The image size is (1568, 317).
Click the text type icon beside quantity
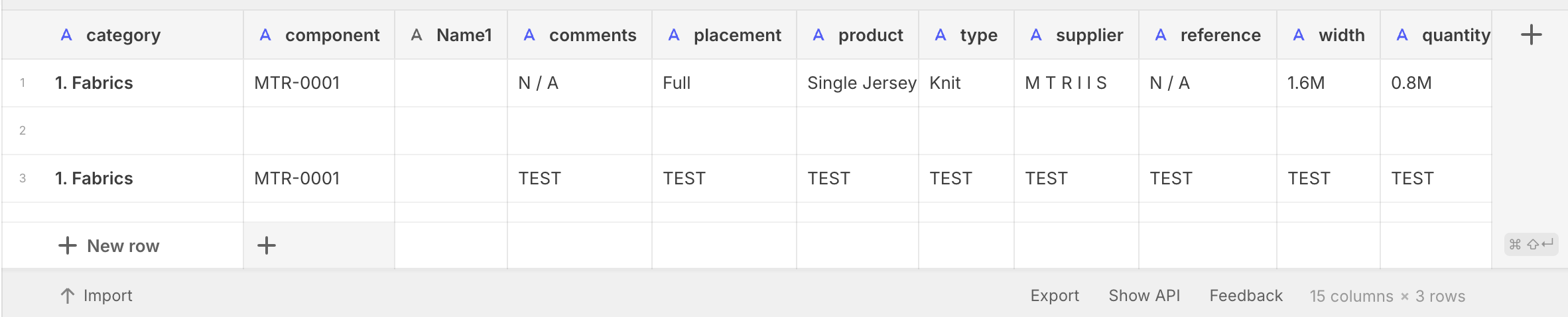pos(1402,35)
